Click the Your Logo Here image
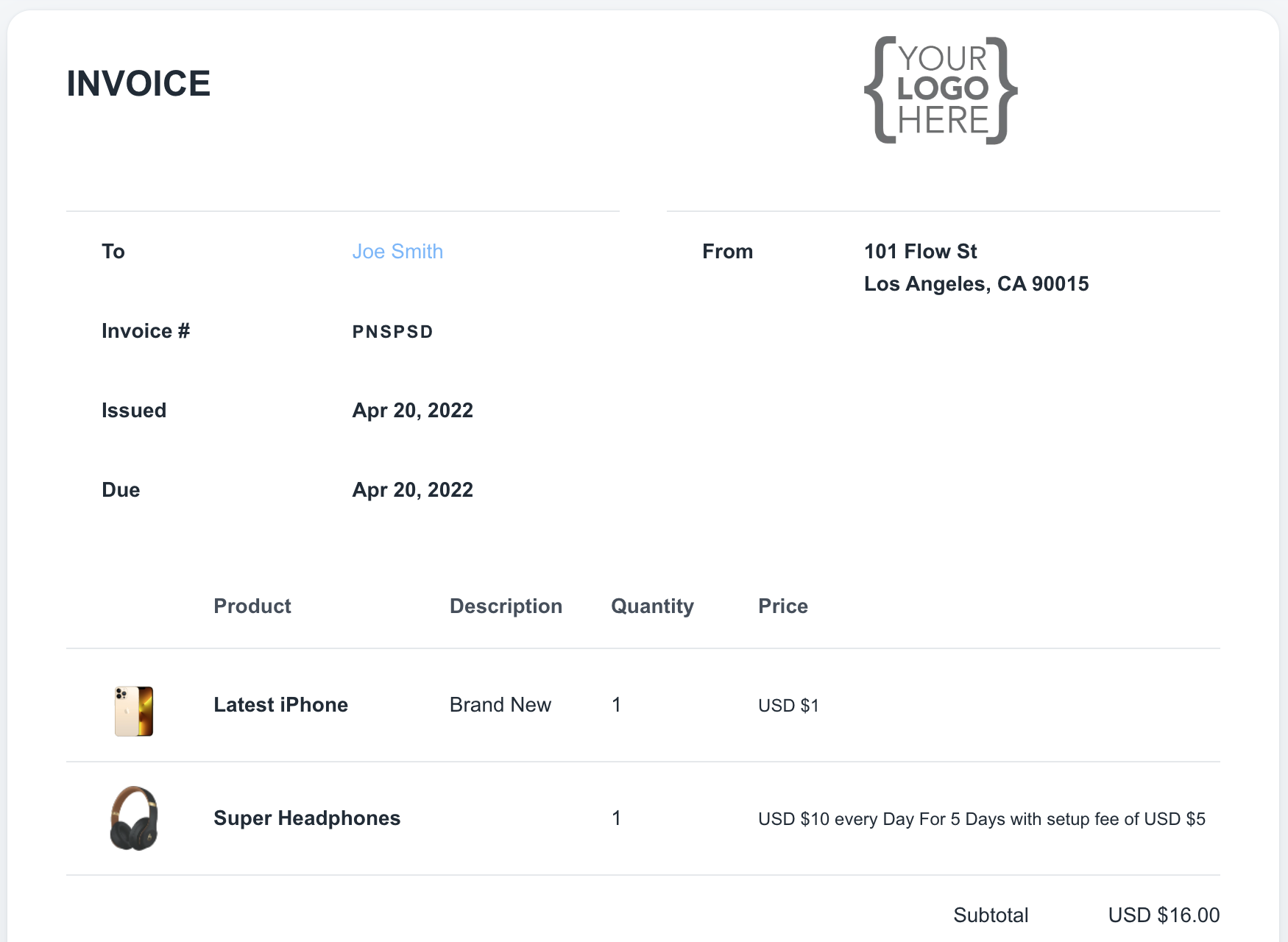 point(941,91)
